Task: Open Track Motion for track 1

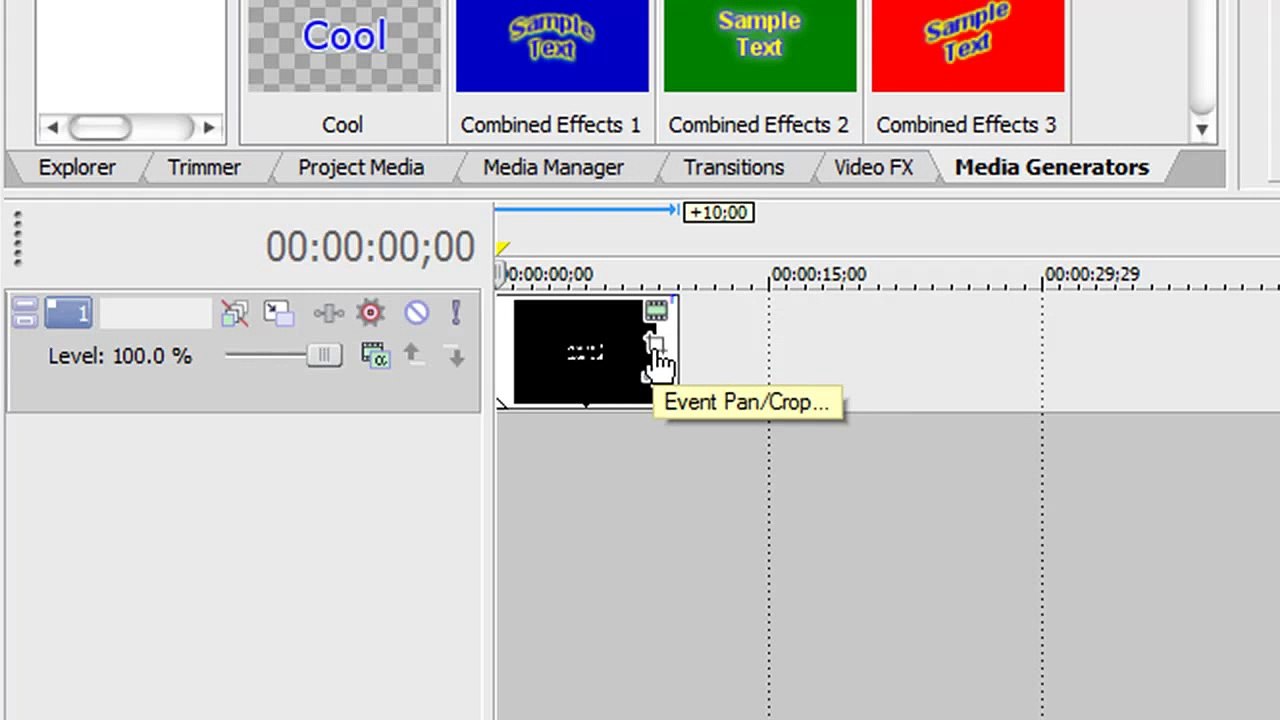Action: (x=279, y=313)
